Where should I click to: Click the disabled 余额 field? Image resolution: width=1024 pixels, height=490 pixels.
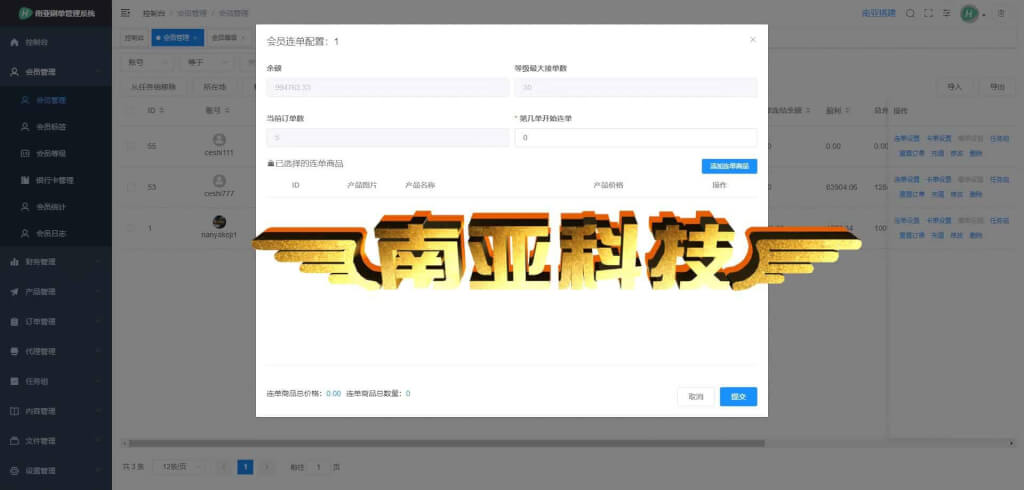click(388, 88)
